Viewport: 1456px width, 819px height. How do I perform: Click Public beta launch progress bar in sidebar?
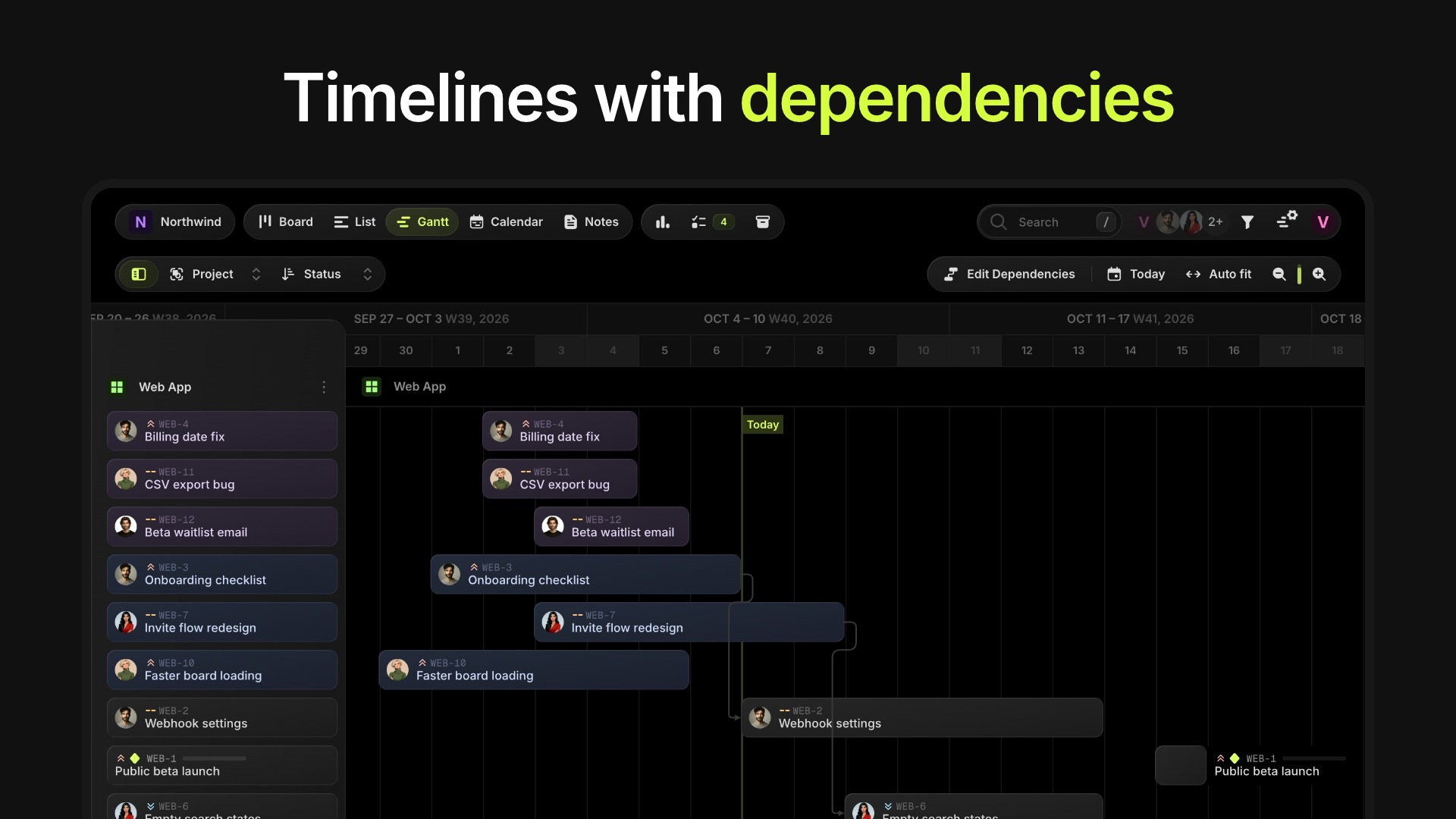coord(214,759)
